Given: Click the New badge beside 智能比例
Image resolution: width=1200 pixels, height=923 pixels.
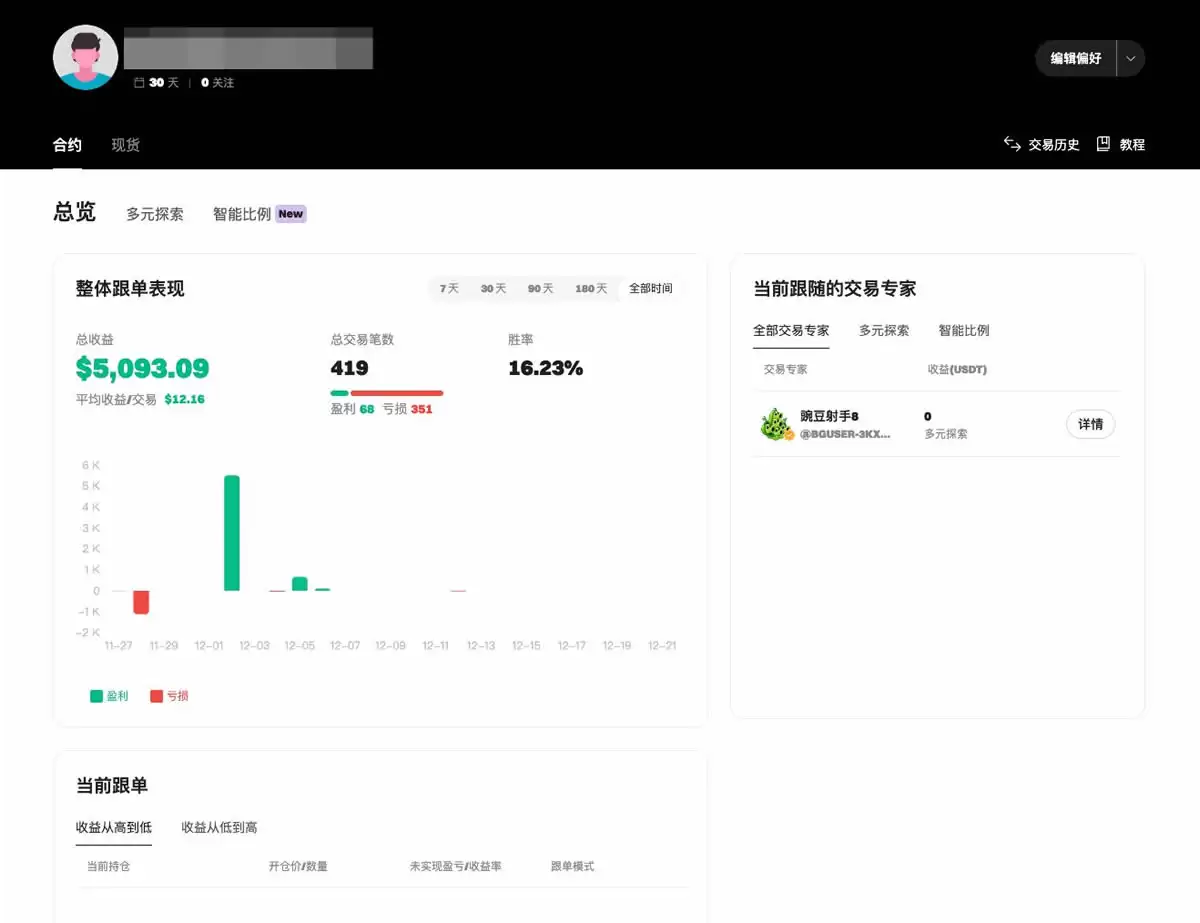Looking at the screenshot, I should (290, 213).
